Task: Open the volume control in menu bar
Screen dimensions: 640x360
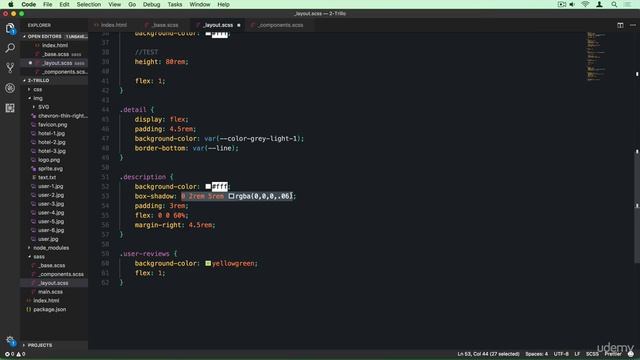Action: click(x=572, y=4)
